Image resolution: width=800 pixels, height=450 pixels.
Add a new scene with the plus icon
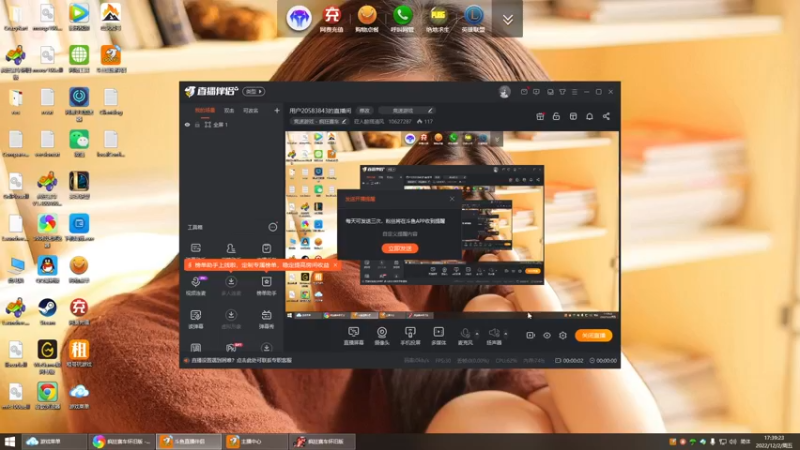pyautogui.click(x=277, y=110)
